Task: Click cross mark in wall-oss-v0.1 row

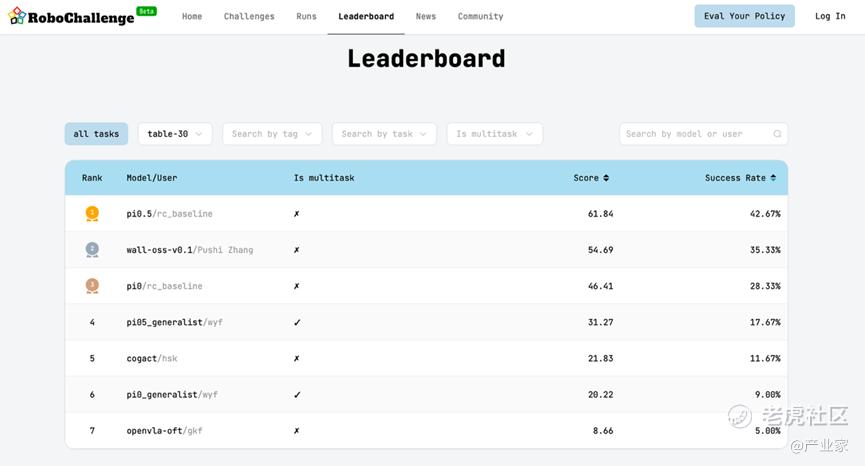Action: point(297,250)
